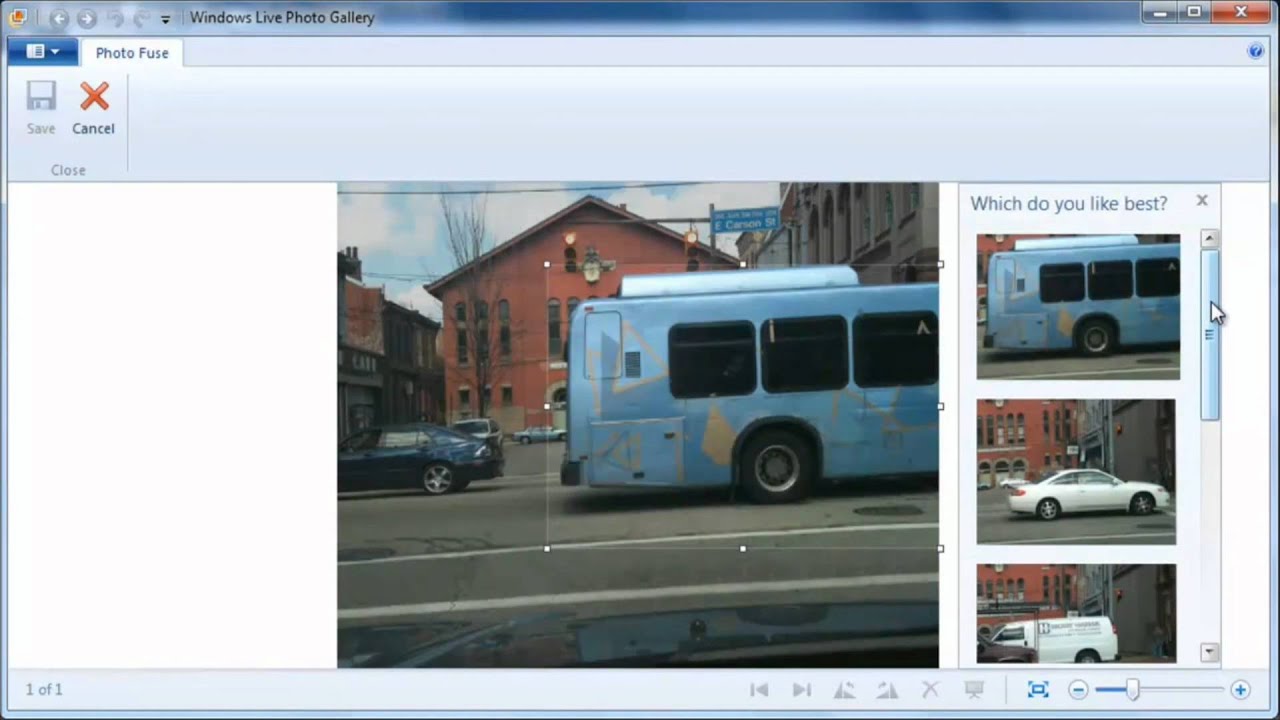Screen dimensions: 1280x720
Task: Click the right-middle selection handle on photo
Action: (x=941, y=406)
